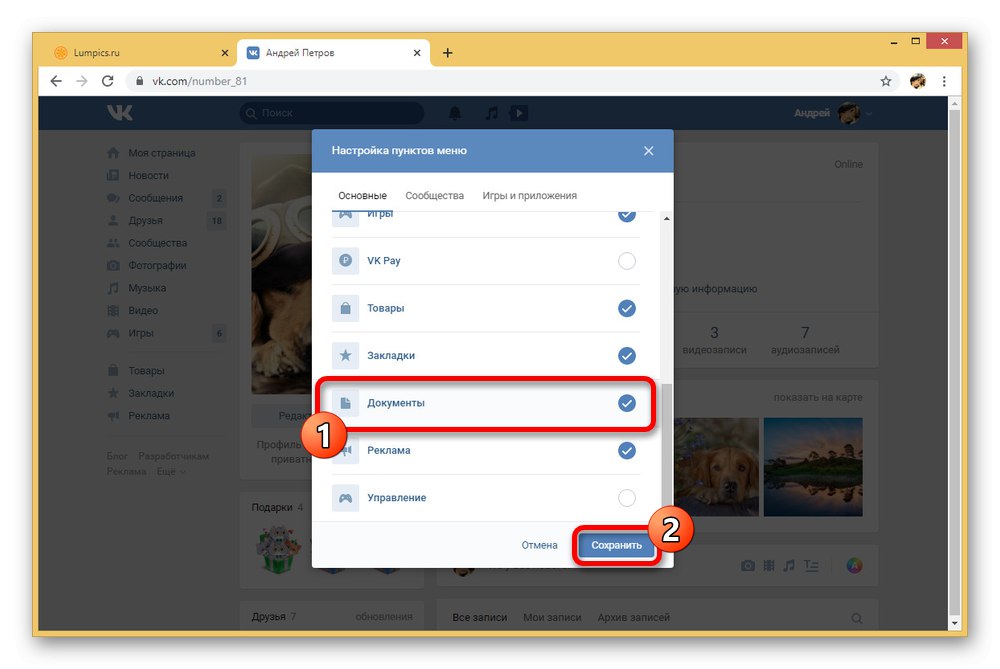Click the text article icon in post box
1000x669 pixels.
pos(811,566)
